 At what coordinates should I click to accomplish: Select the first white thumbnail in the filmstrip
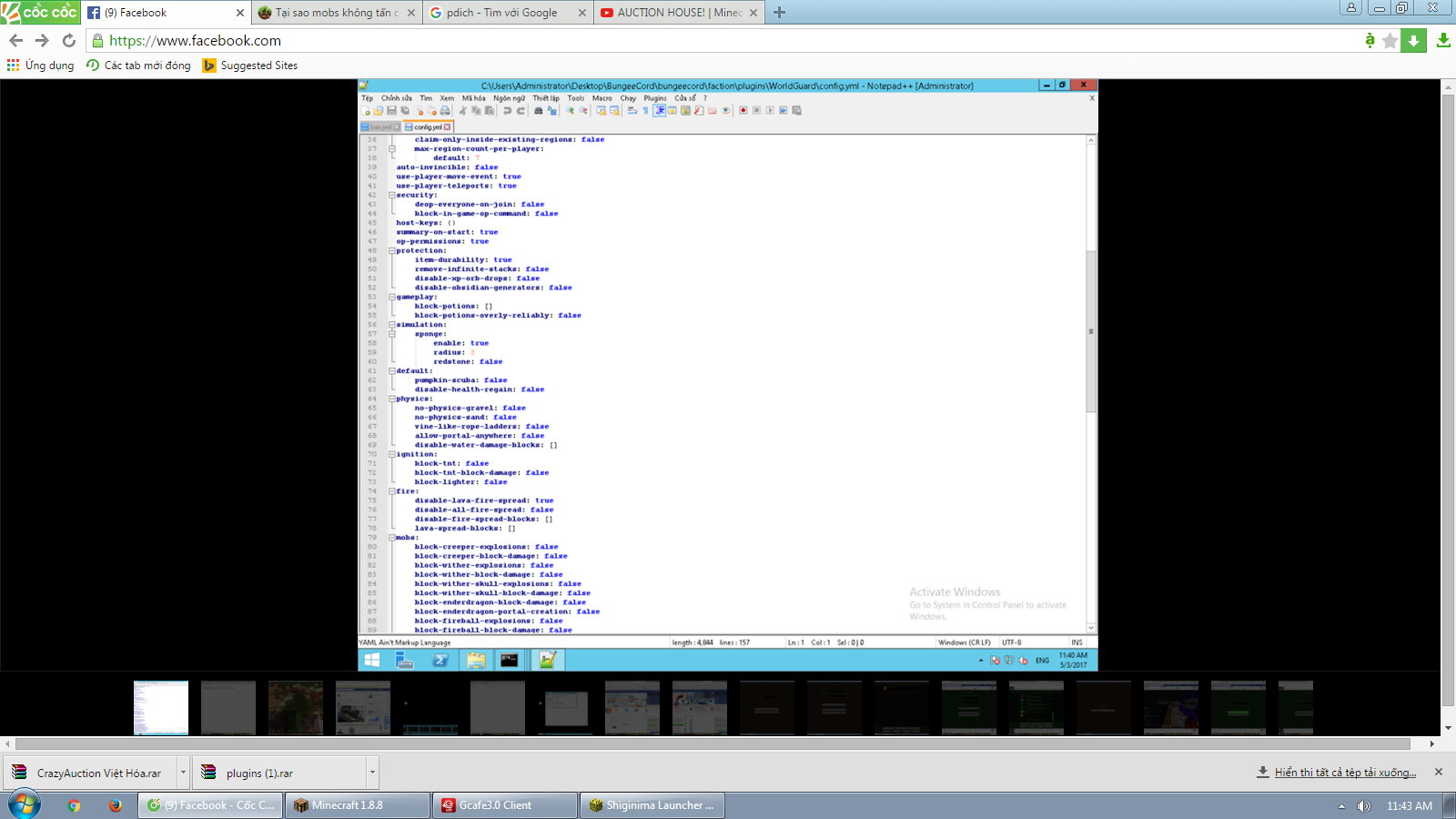point(161,707)
